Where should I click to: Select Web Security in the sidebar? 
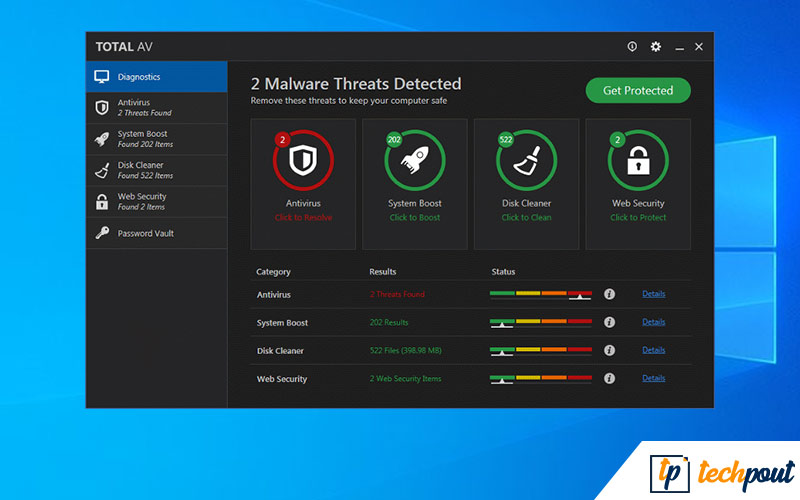[x=156, y=201]
